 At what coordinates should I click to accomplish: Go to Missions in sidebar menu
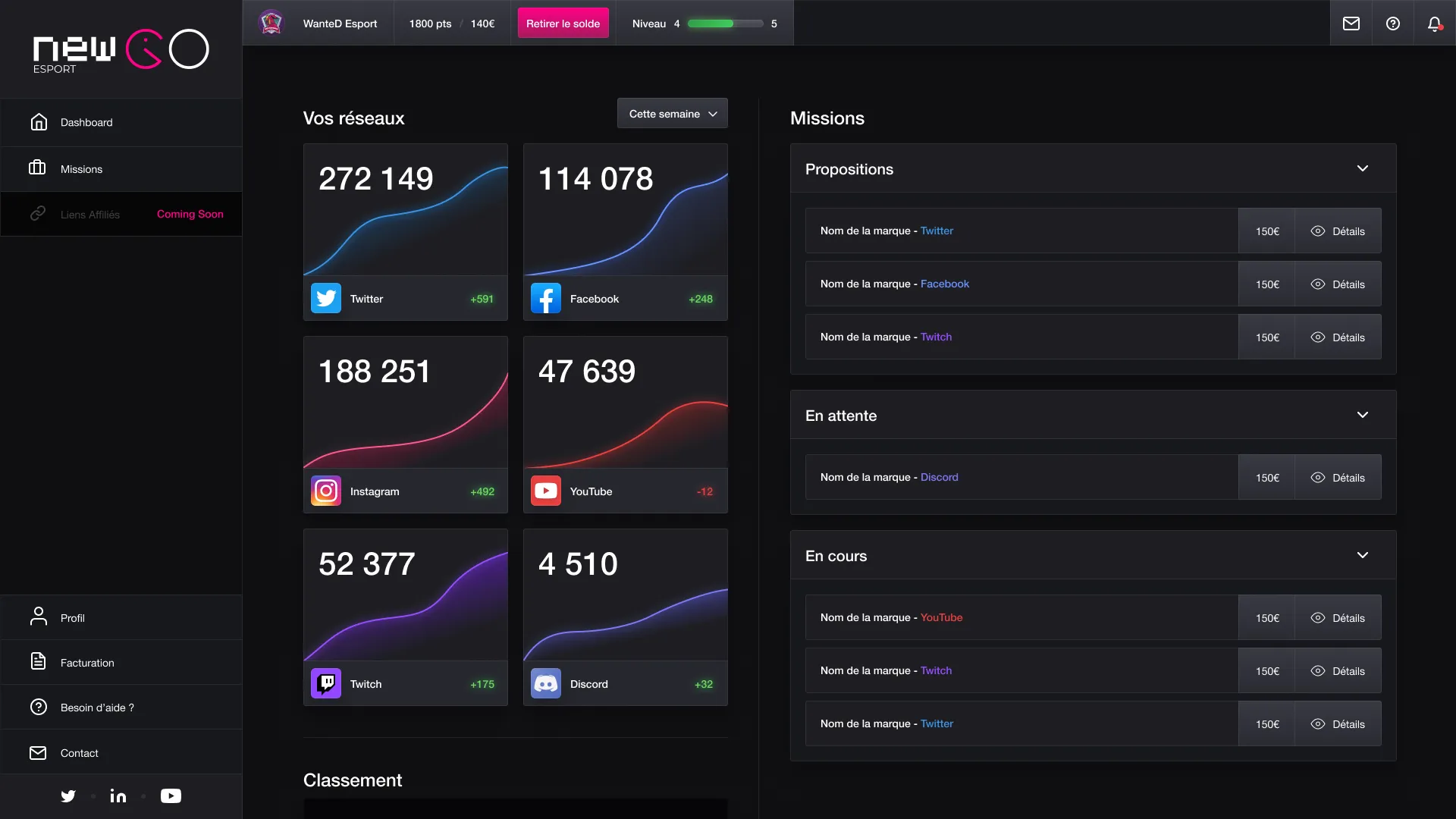coord(121,168)
